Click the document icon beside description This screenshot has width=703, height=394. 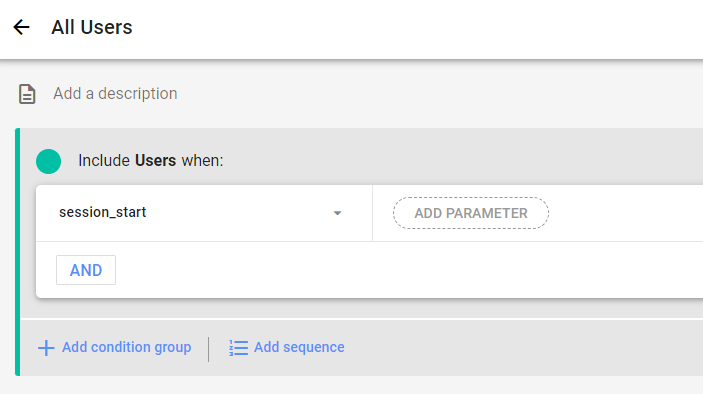click(x=27, y=94)
